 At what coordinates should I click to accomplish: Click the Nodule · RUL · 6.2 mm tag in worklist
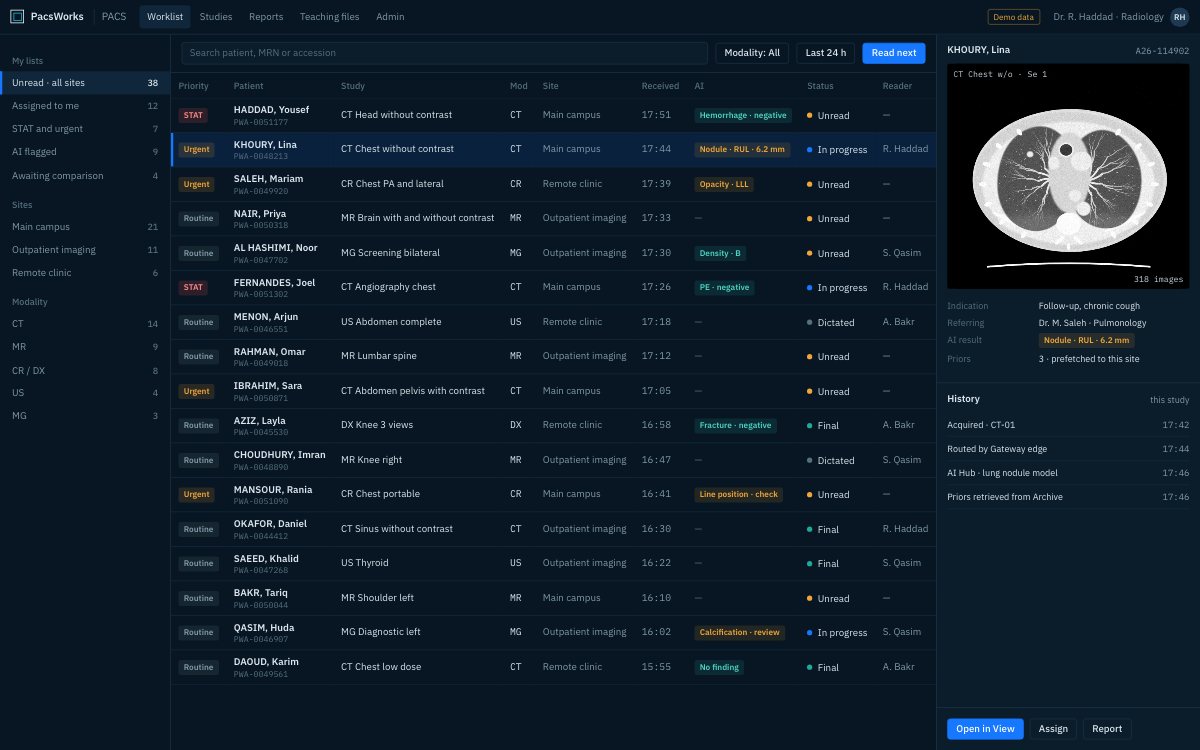[743, 149]
